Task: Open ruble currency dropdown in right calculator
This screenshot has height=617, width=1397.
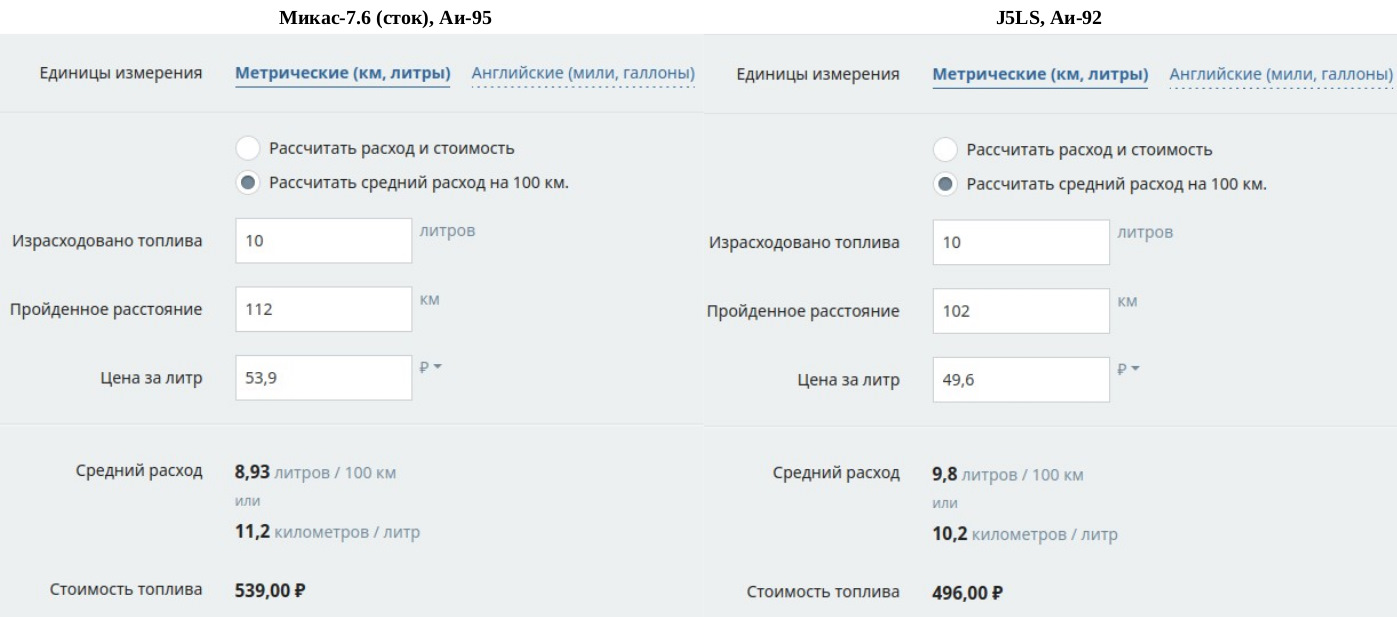Action: point(1128,369)
